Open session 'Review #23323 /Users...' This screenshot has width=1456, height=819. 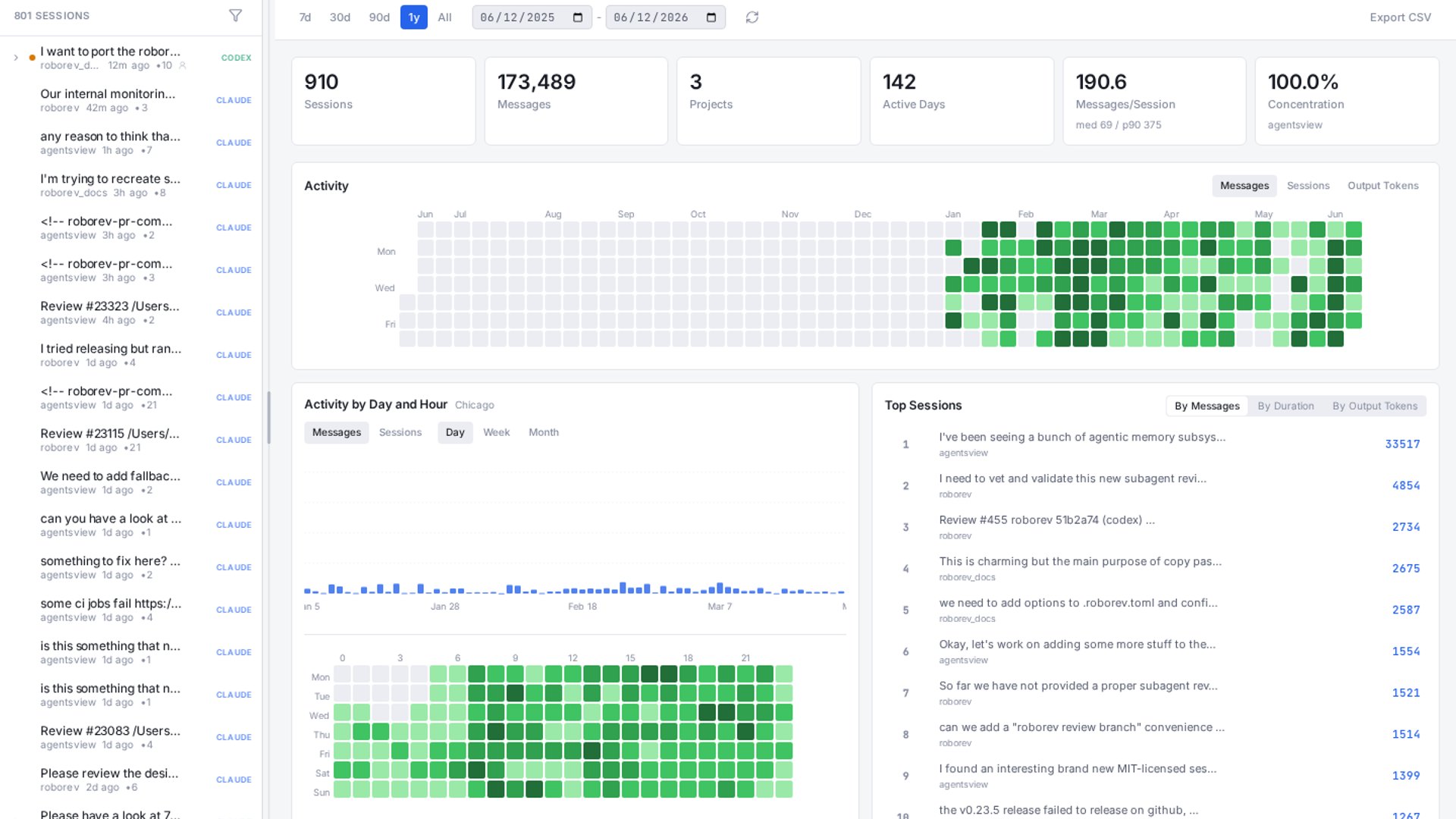point(131,312)
